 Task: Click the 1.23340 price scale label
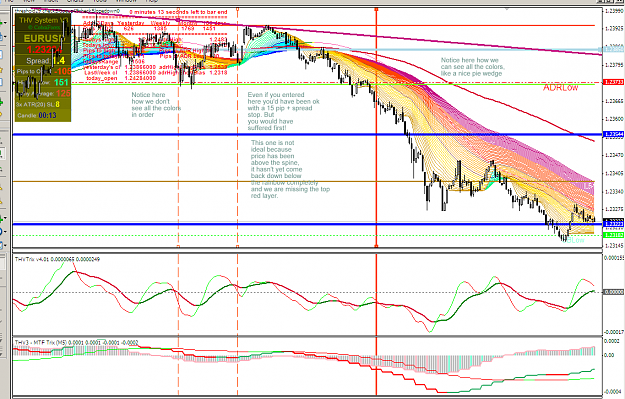coord(614,192)
